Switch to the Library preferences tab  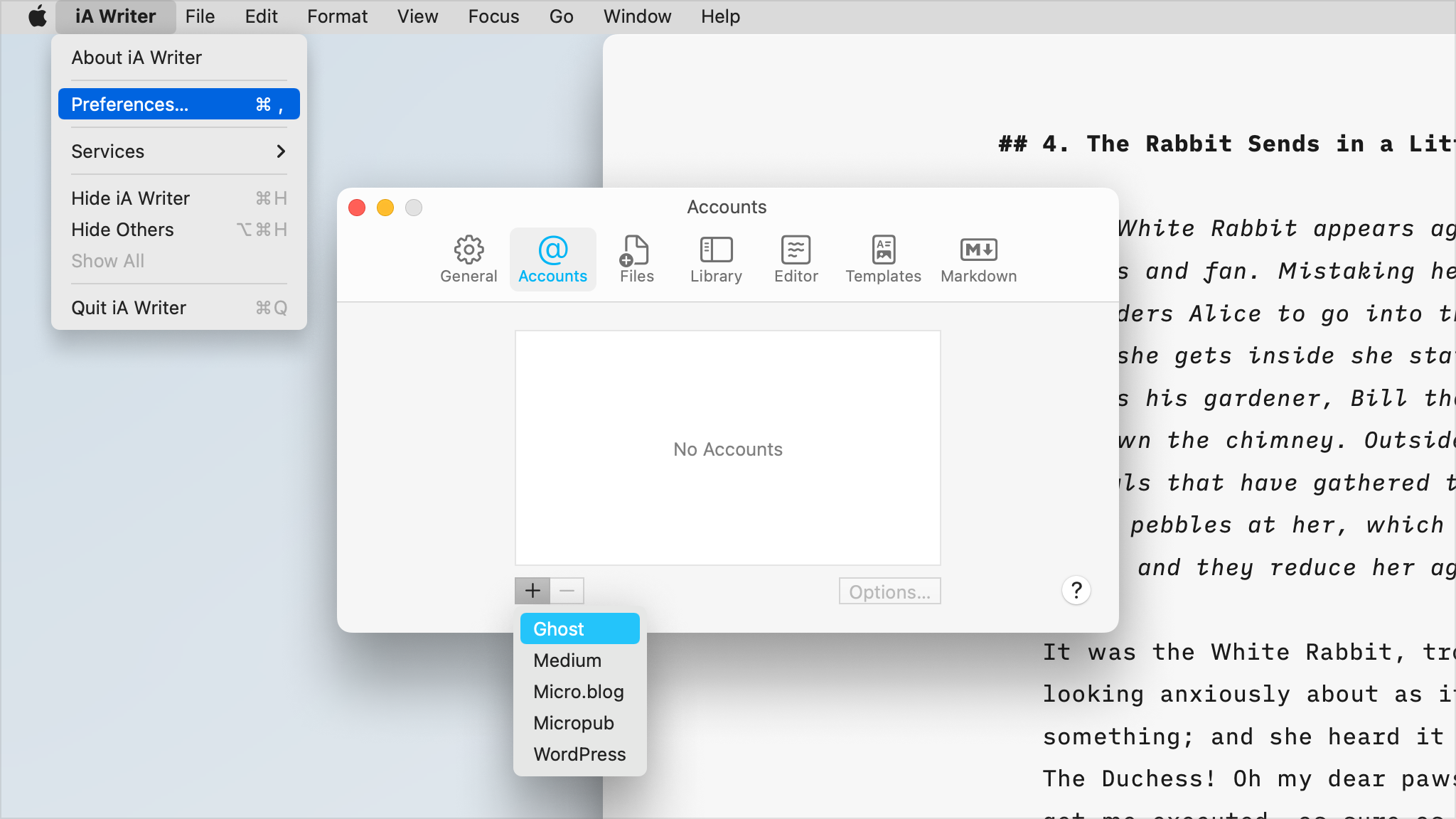click(x=716, y=259)
